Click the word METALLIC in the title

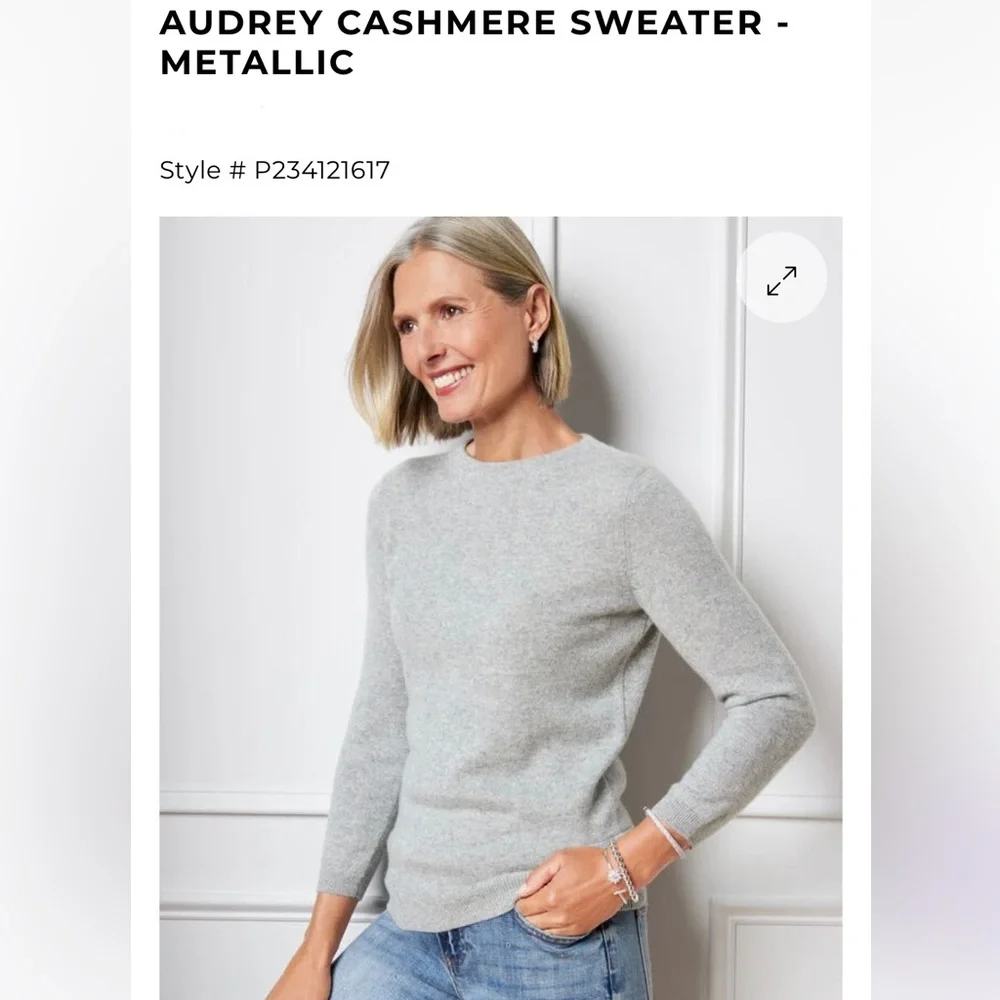click(257, 62)
